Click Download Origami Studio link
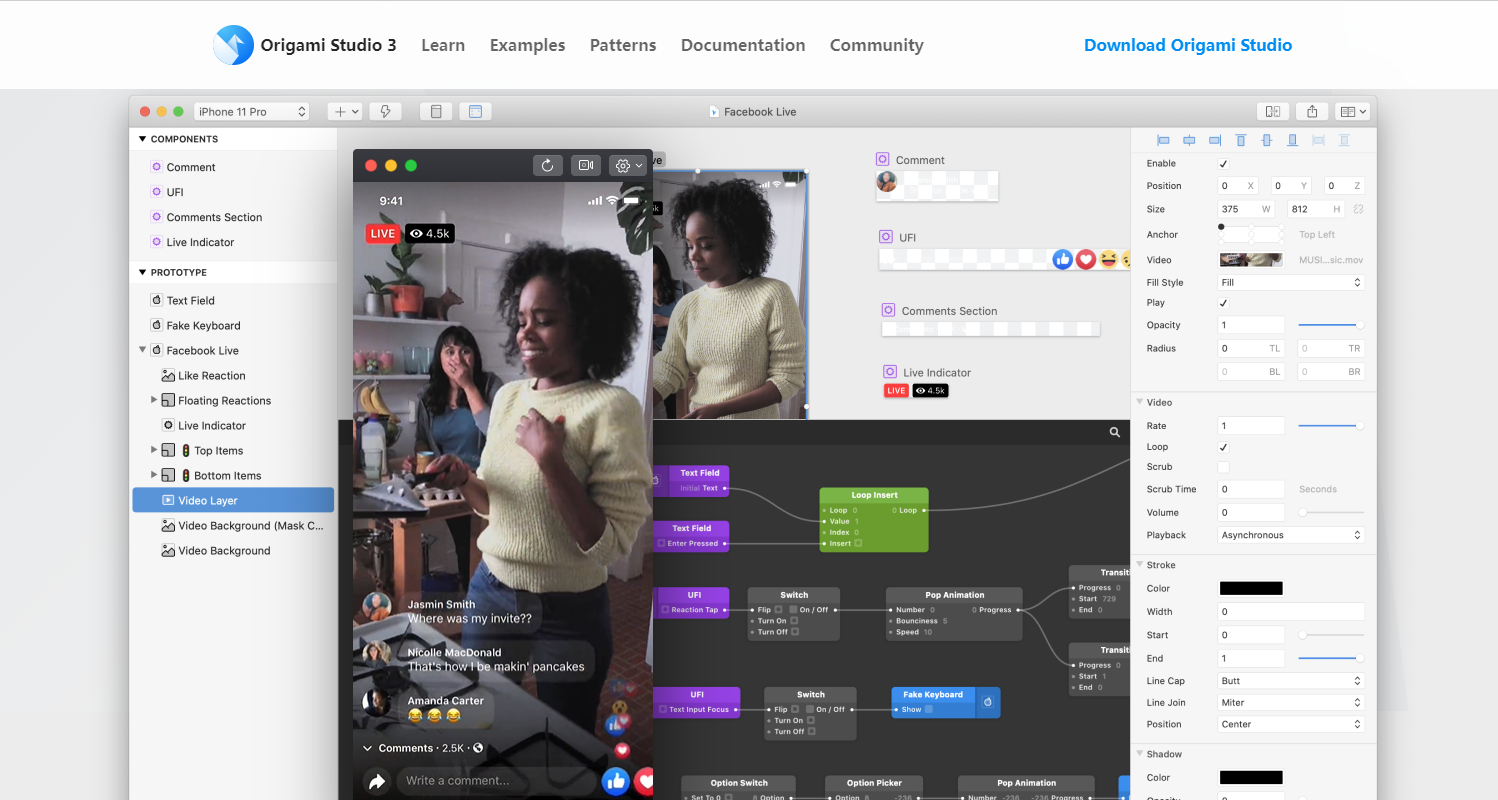 pos(1188,45)
